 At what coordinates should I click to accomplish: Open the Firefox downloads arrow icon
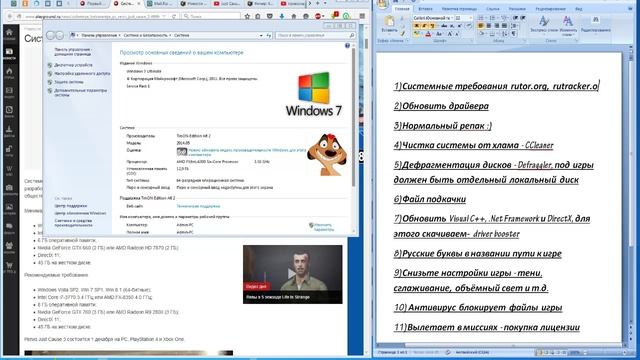282,16
